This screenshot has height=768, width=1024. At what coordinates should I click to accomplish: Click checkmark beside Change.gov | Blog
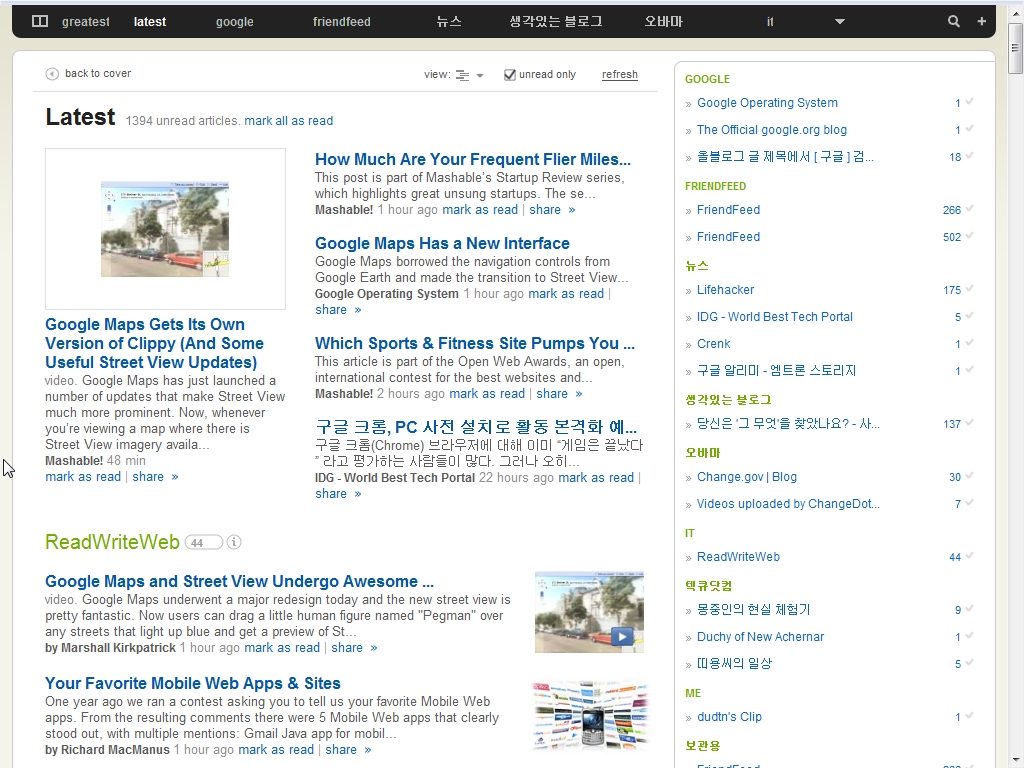click(x=969, y=476)
